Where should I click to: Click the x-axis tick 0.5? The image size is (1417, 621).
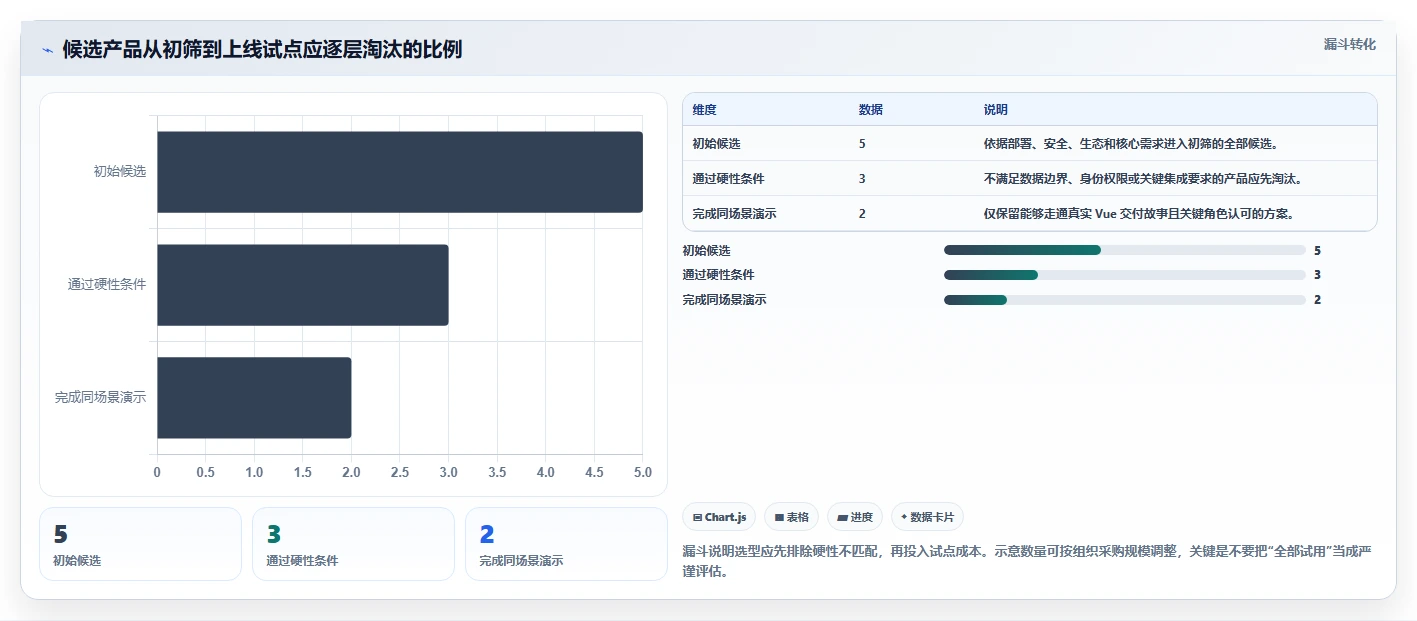(x=206, y=472)
